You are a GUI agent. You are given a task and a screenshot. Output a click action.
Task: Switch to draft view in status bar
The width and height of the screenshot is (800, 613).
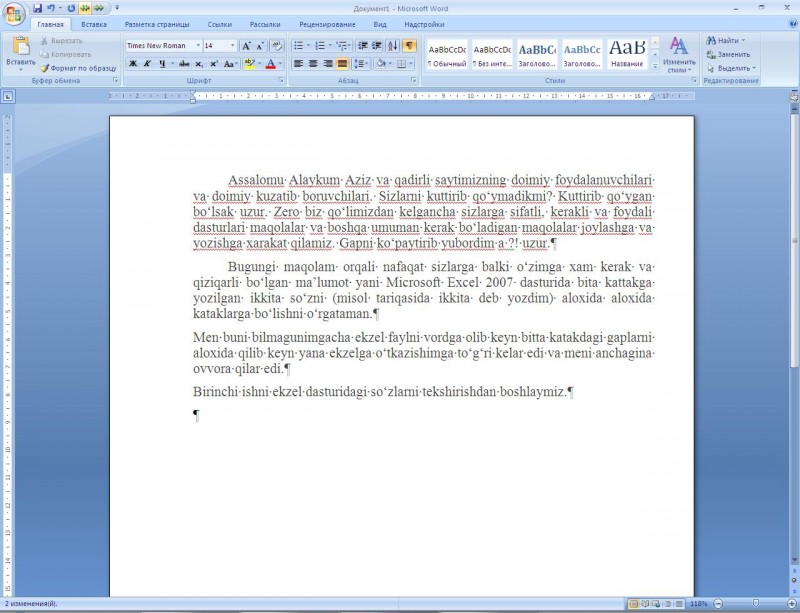(679, 604)
